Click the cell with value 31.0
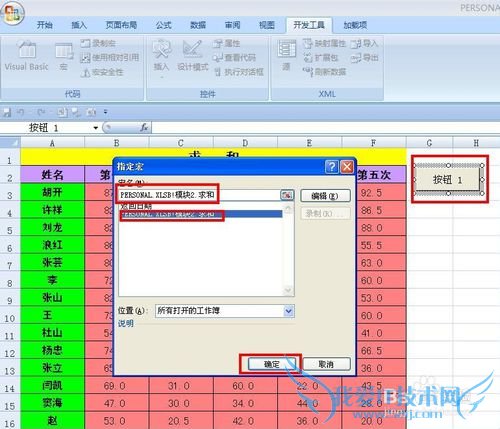The image size is (500, 429). point(181,386)
